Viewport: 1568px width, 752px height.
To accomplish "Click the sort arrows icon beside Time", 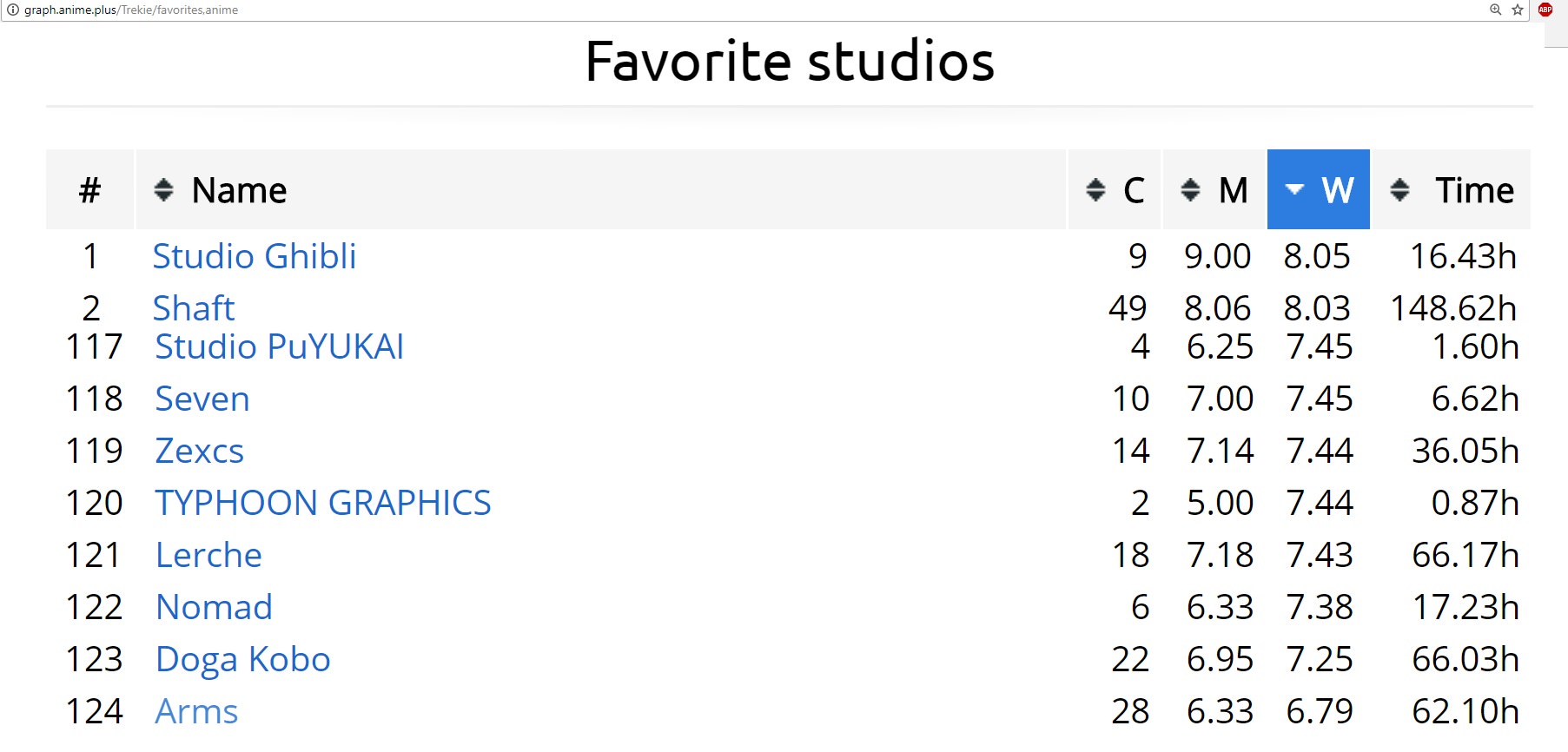I will [1399, 189].
